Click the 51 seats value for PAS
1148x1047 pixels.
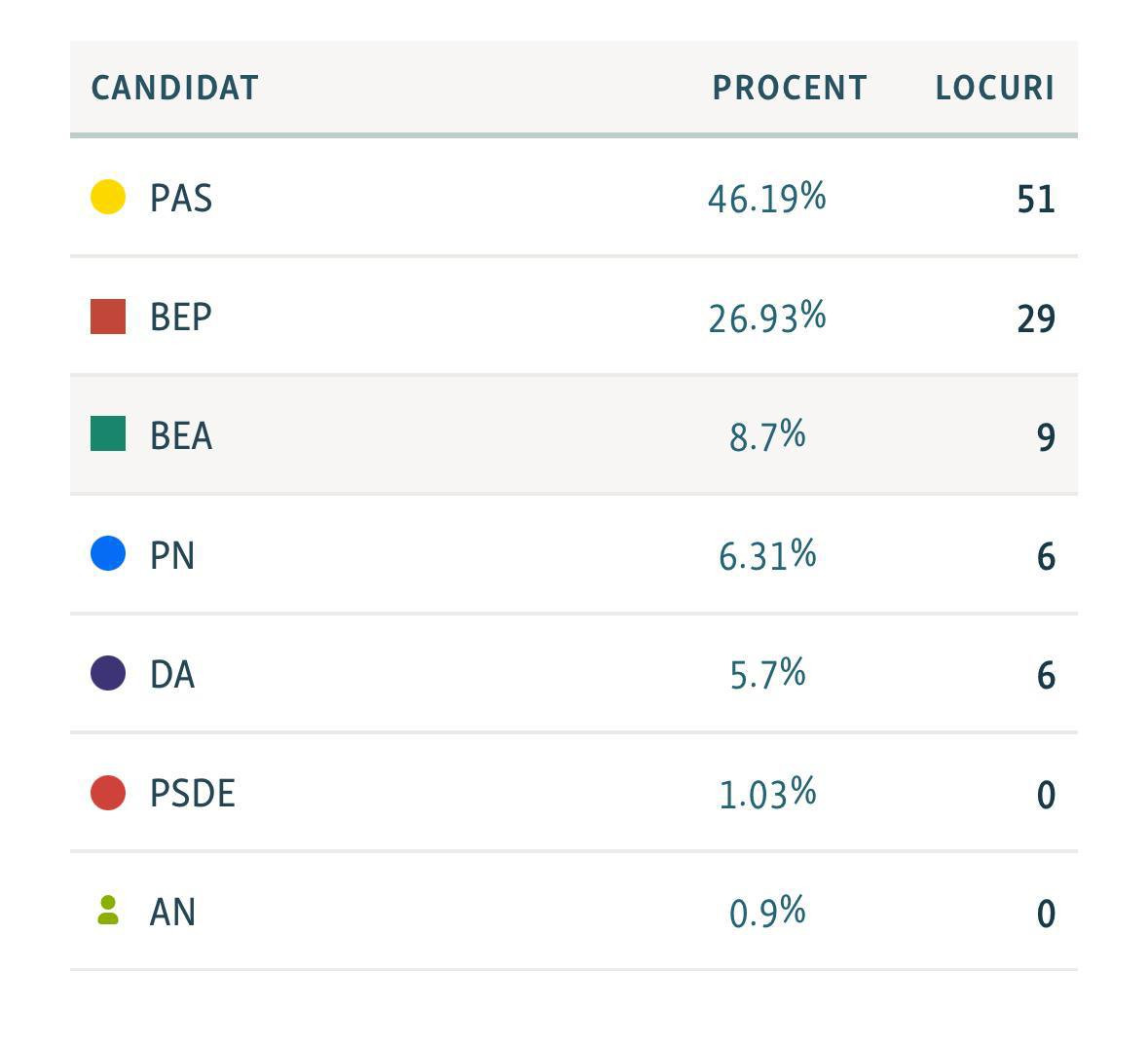point(1036,199)
